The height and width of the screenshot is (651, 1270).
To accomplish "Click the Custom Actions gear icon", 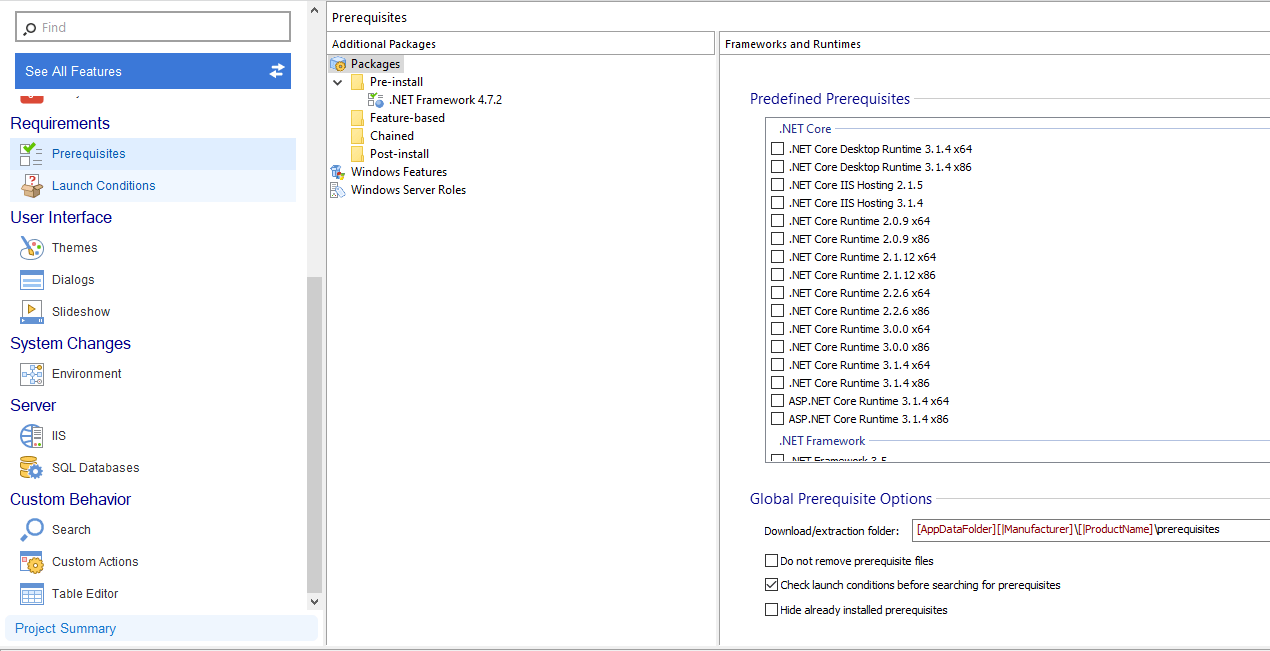I will 32,562.
